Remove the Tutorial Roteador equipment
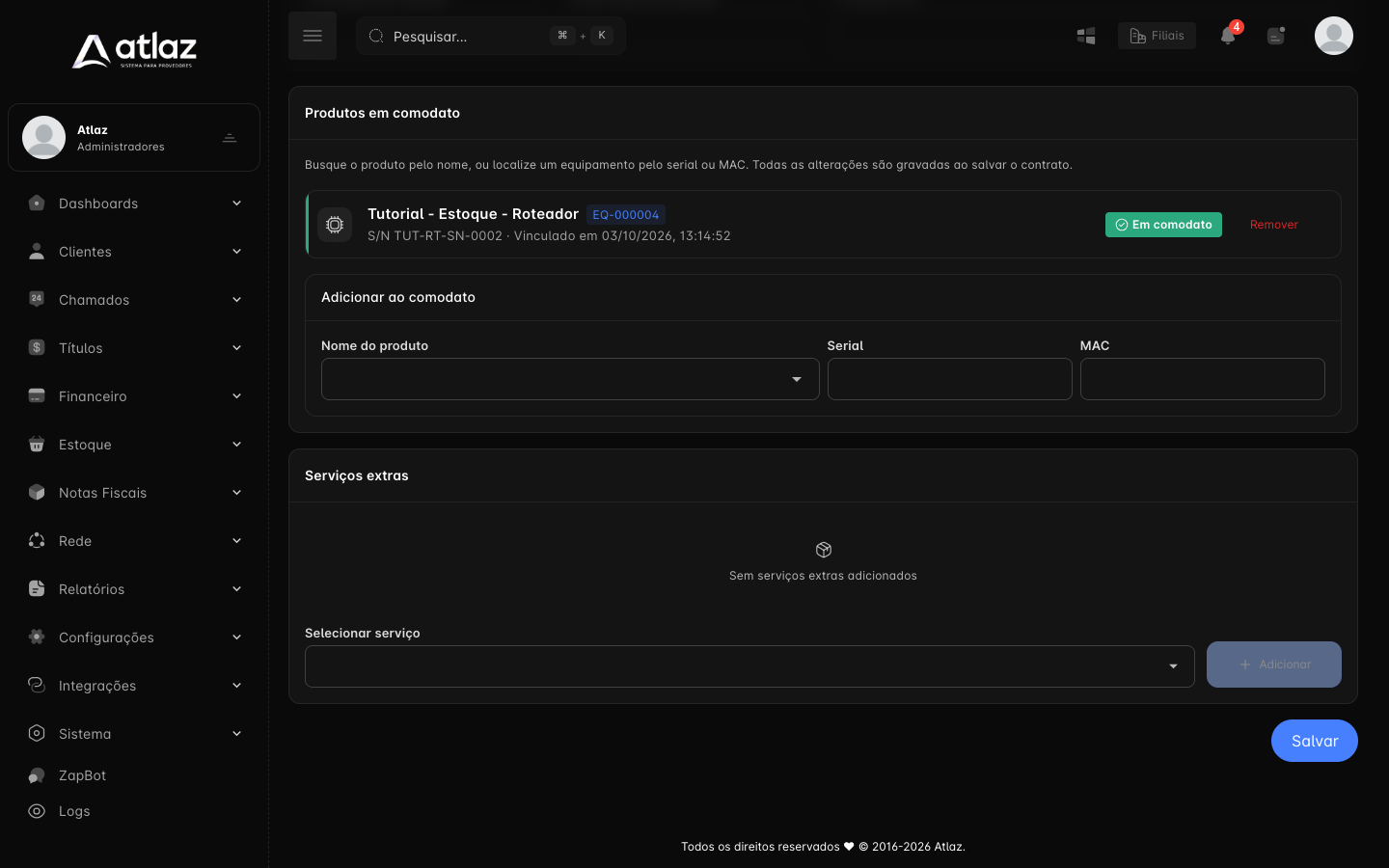The image size is (1389, 868). coord(1274,225)
